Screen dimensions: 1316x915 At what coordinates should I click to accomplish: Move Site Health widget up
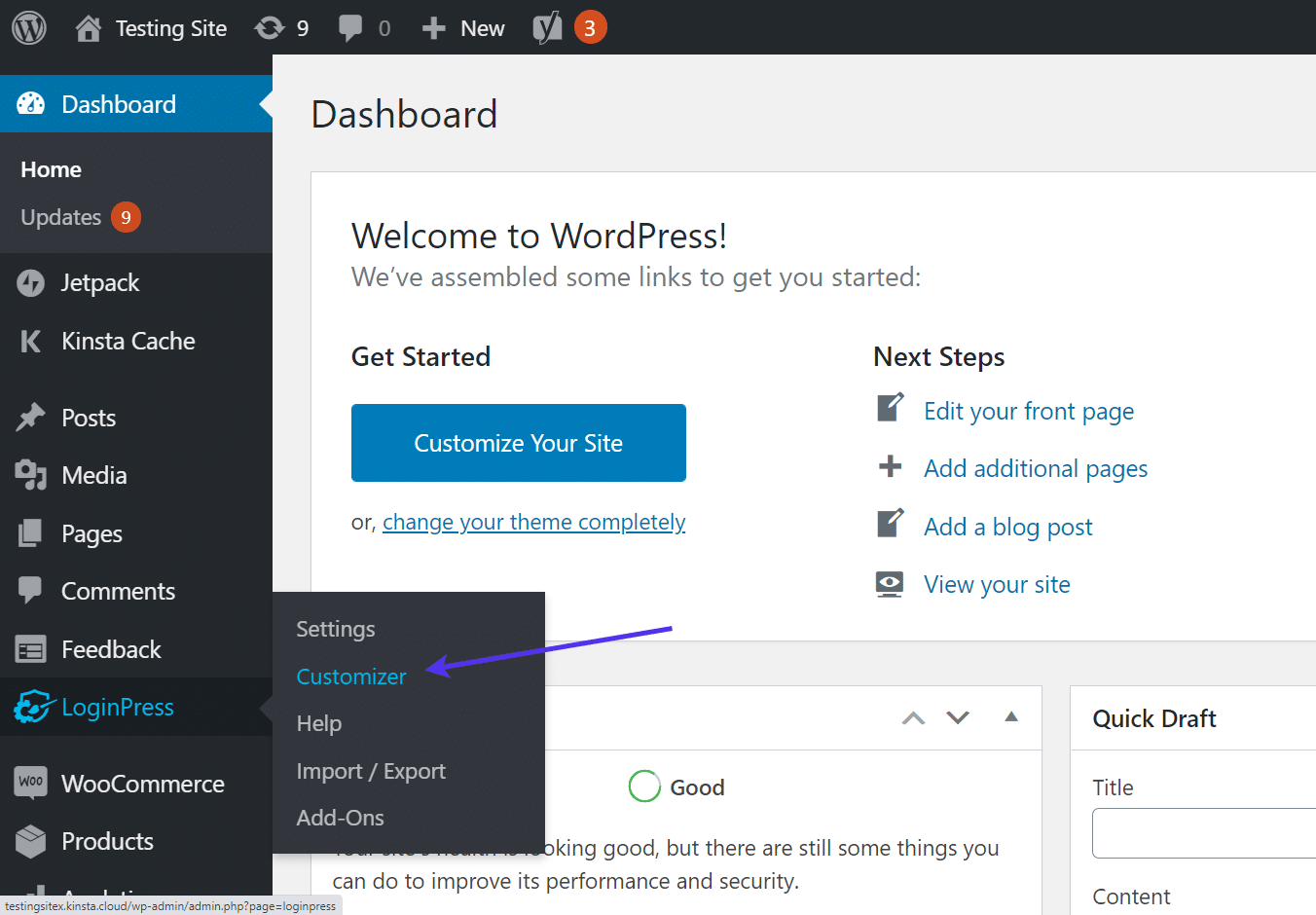pyautogui.click(x=913, y=718)
